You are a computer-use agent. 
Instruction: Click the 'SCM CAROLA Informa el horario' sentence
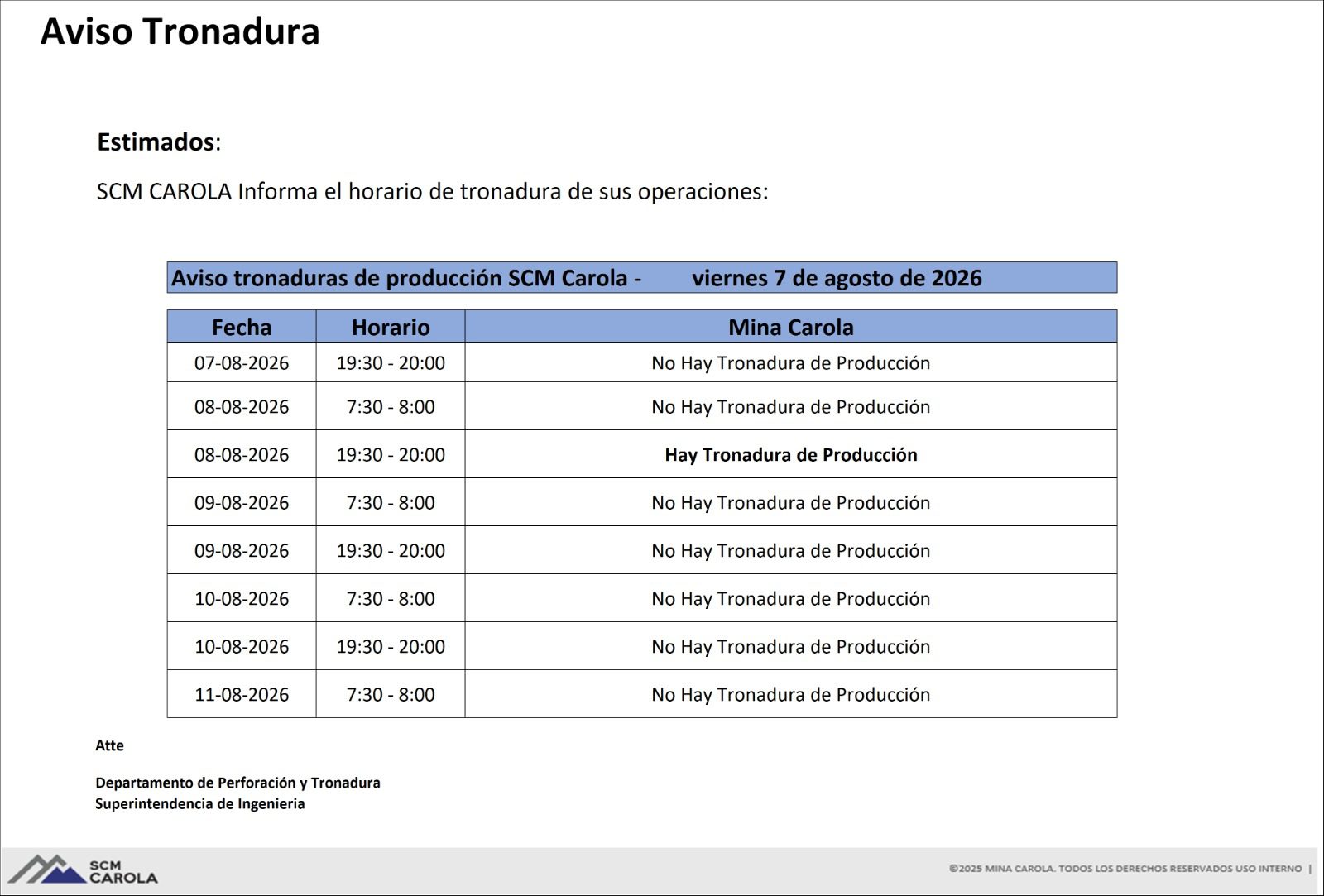(x=432, y=191)
